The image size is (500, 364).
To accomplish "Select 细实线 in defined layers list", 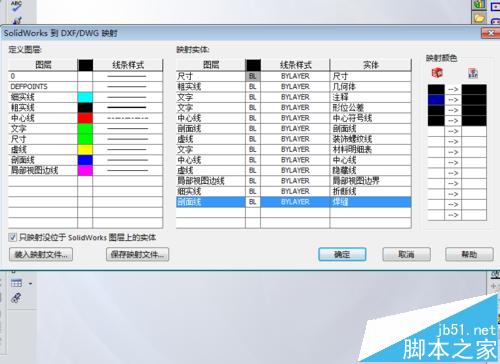I will [x=43, y=97].
